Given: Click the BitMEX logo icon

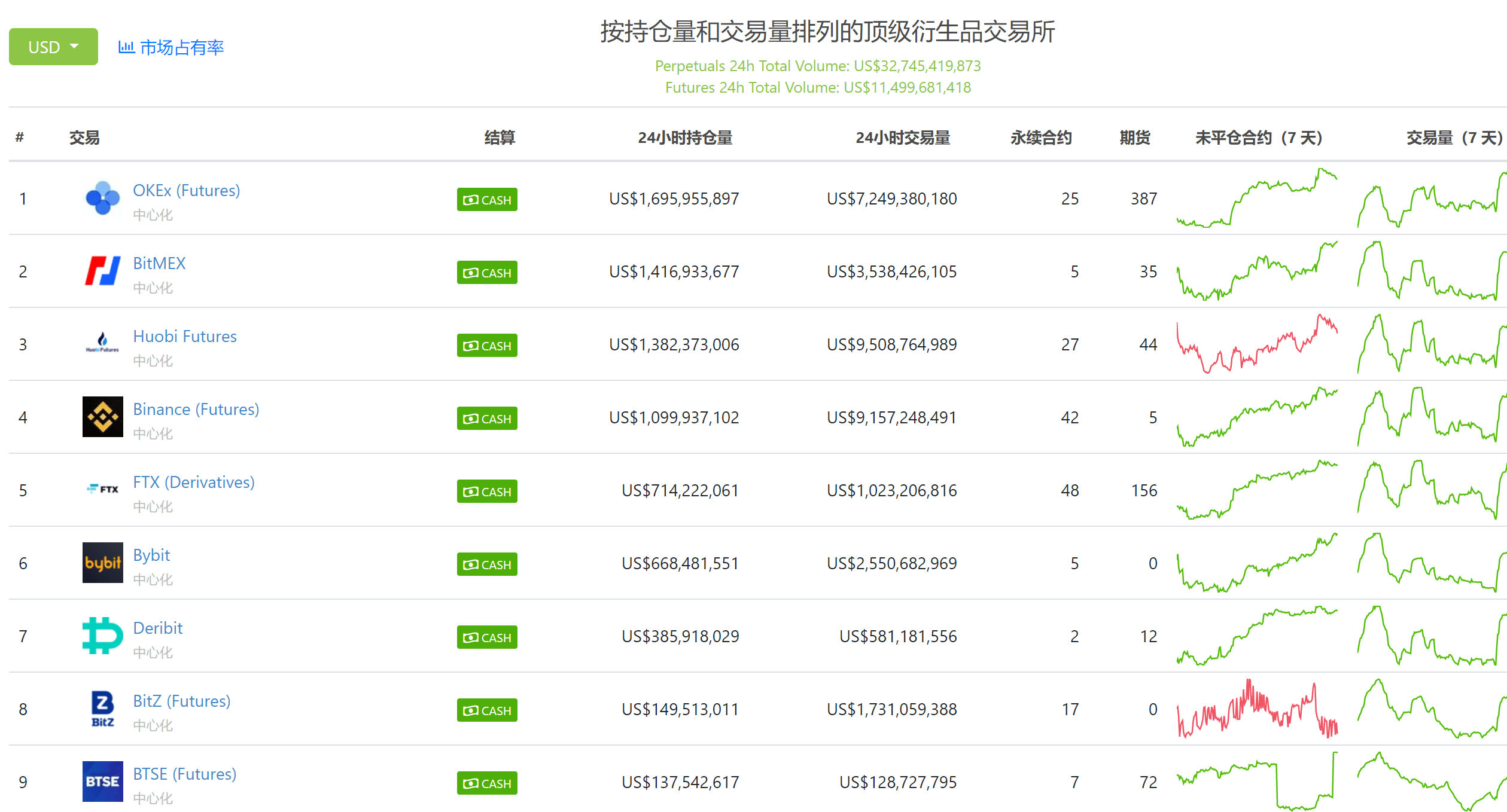Looking at the screenshot, I should [102, 271].
